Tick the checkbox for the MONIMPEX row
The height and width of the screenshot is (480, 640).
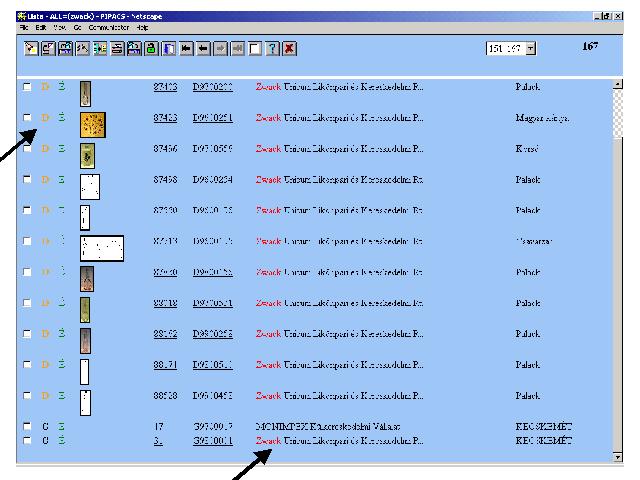tap(27, 426)
